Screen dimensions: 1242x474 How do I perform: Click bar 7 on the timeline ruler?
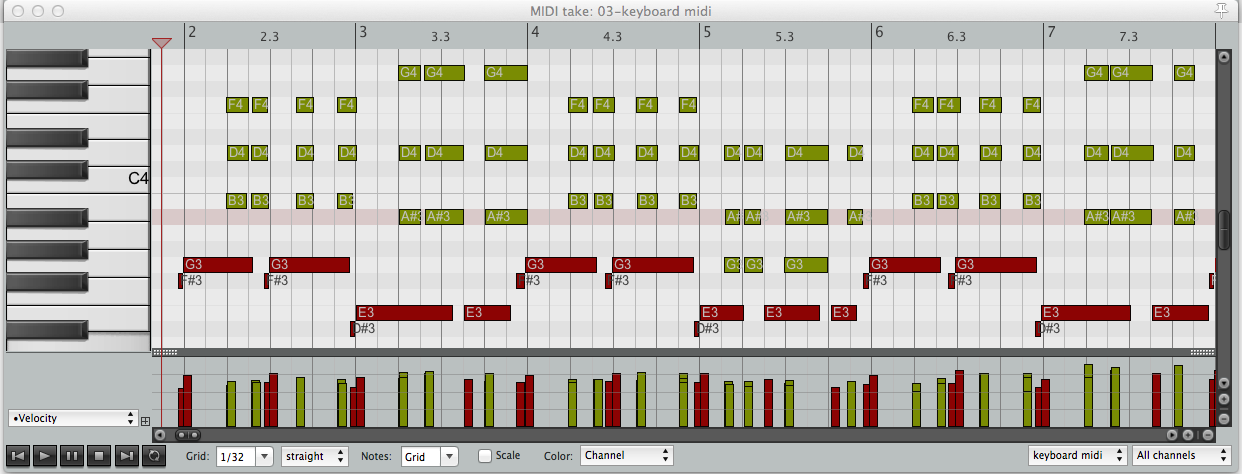click(1051, 32)
